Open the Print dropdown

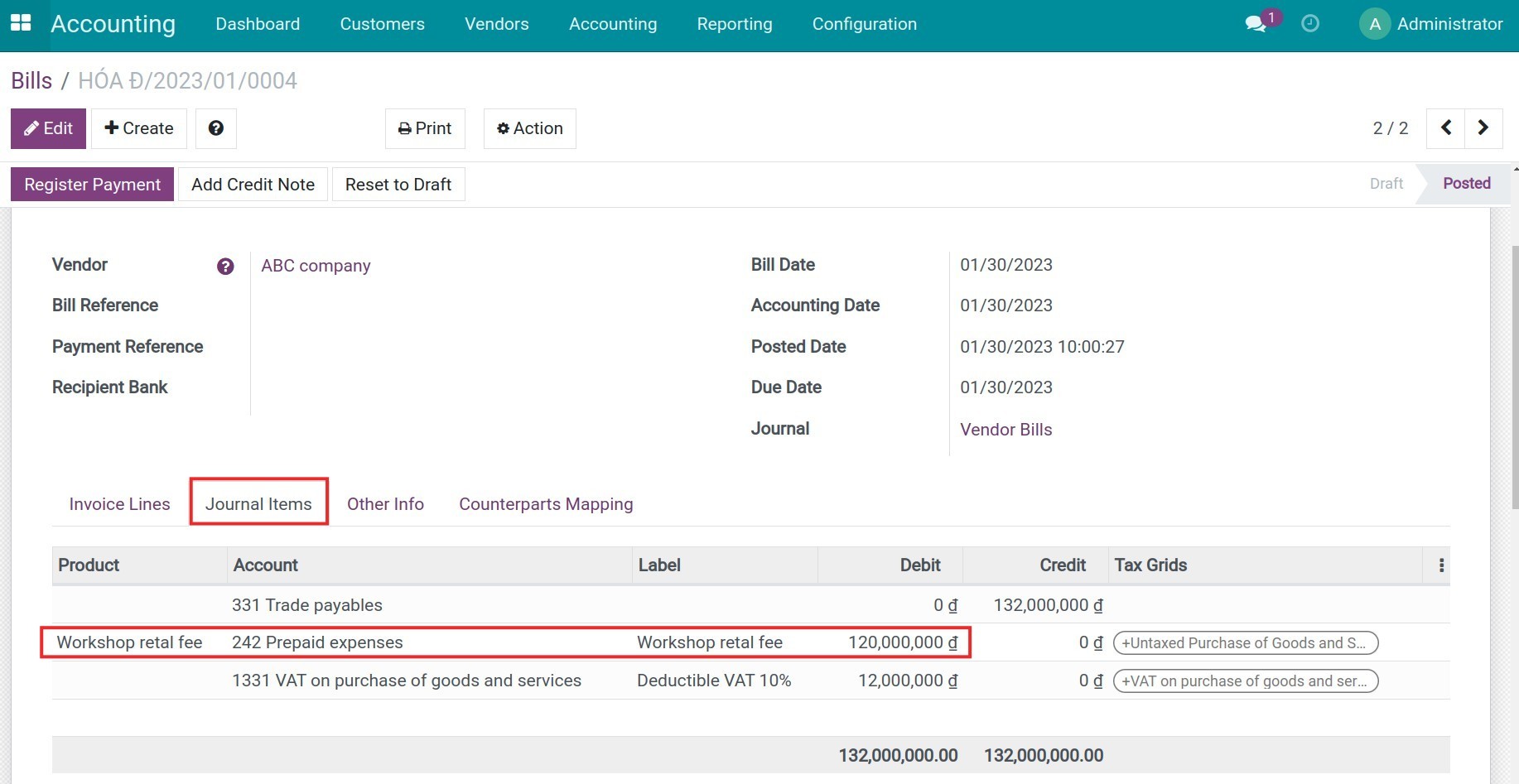tap(425, 128)
